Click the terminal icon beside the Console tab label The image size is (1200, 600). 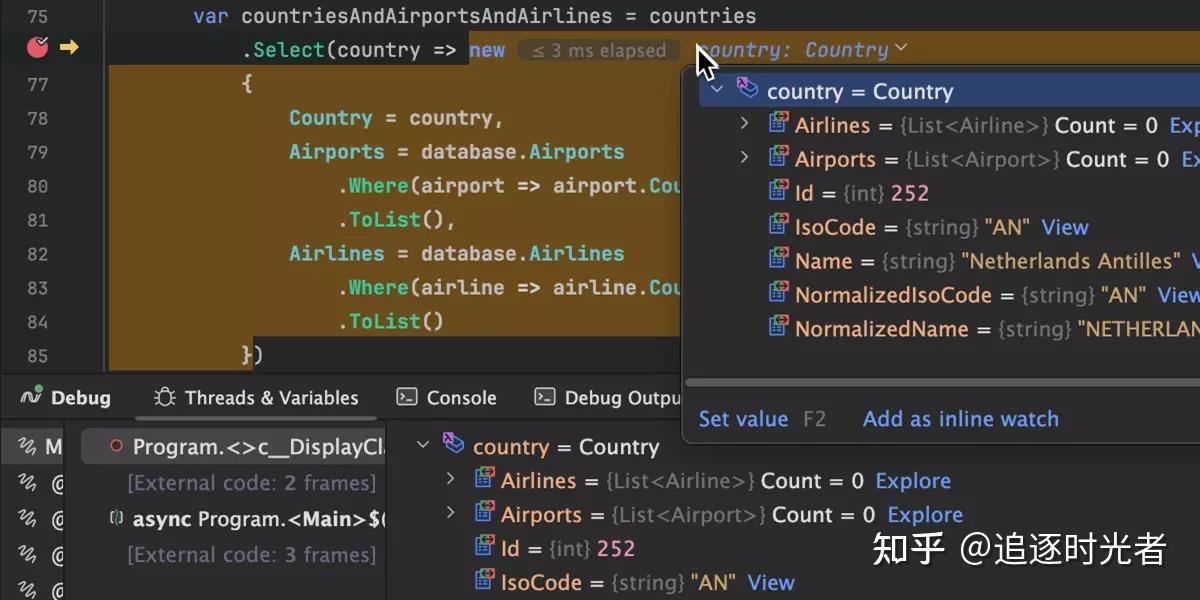405,397
